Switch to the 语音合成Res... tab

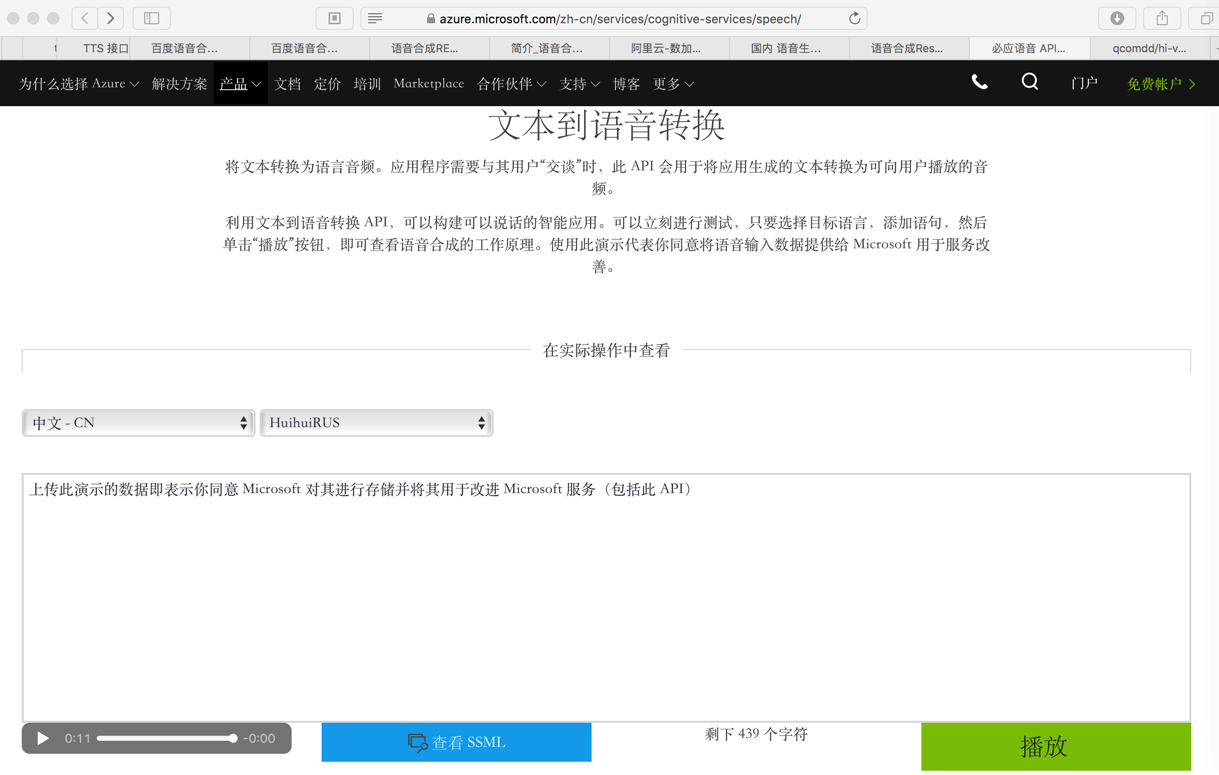(906, 48)
